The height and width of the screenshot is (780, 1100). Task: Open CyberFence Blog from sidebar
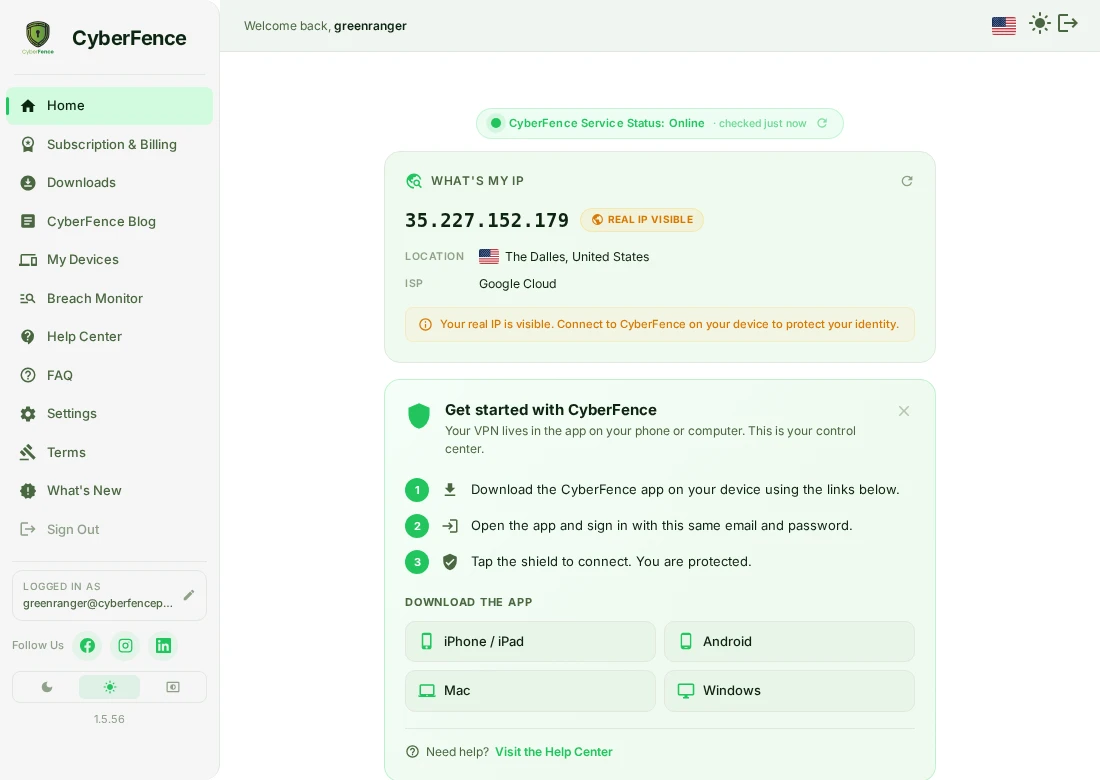click(x=109, y=221)
